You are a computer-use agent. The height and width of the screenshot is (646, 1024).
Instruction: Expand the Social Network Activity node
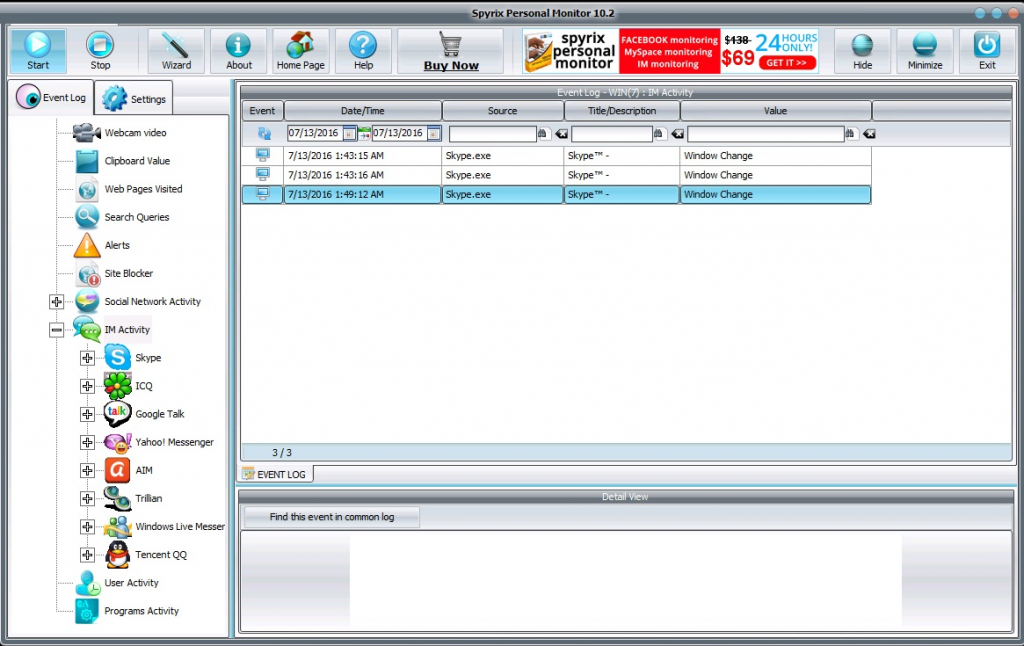pos(57,302)
